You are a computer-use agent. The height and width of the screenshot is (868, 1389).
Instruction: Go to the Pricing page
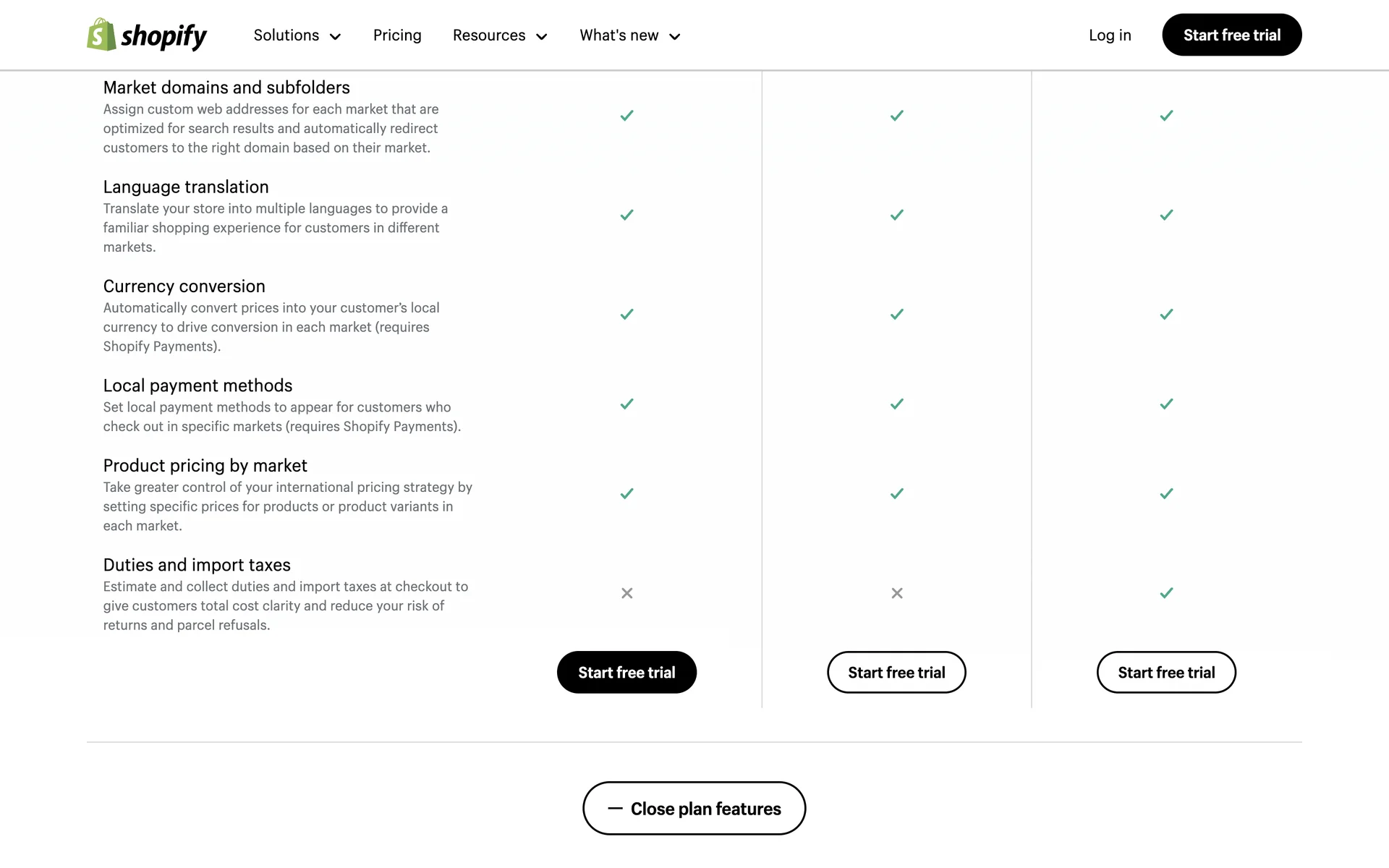coord(397,35)
